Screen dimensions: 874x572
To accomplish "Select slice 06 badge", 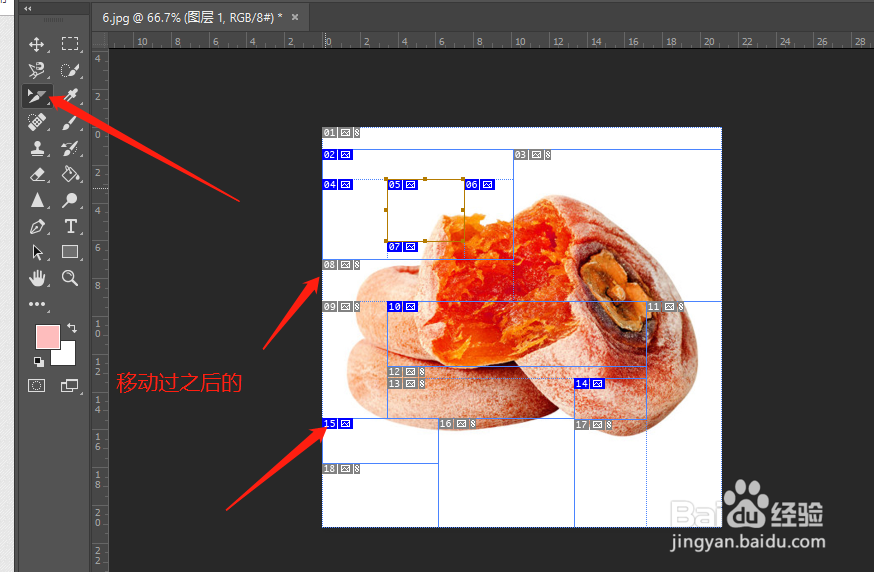I will 479,185.
